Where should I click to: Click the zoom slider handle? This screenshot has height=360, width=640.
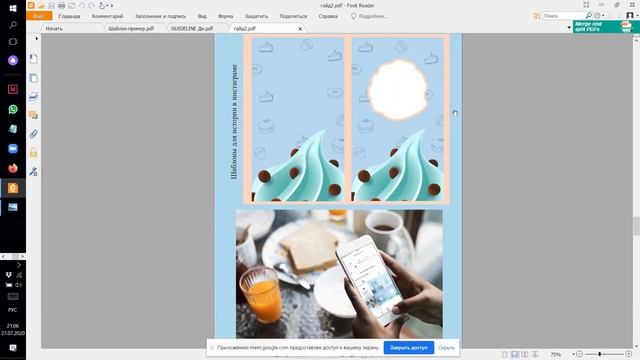599,354
